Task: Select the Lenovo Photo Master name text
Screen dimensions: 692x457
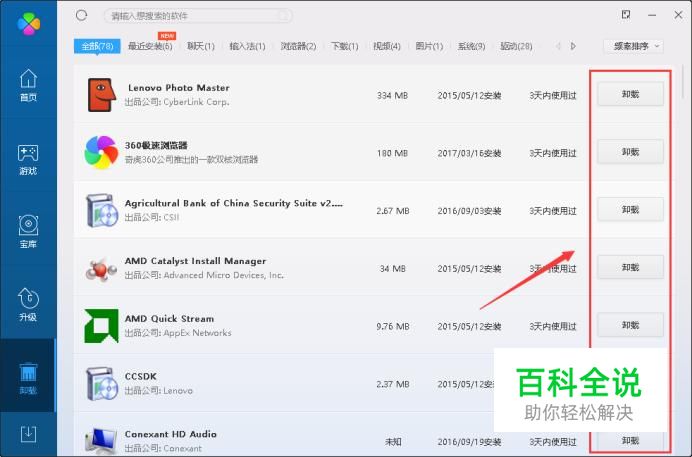Action: pyautogui.click(x=179, y=88)
